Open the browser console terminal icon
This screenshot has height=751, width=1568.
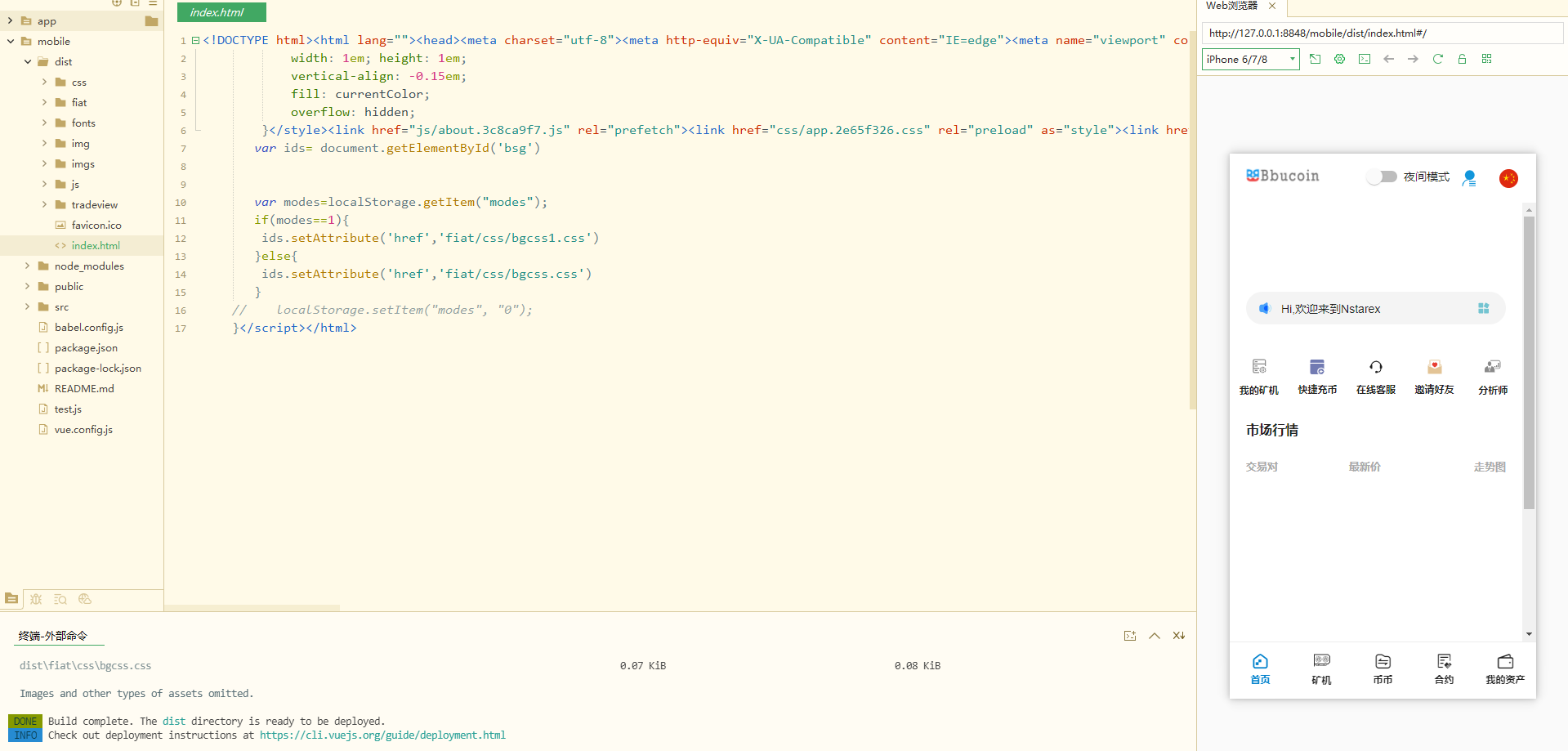[1365, 59]
